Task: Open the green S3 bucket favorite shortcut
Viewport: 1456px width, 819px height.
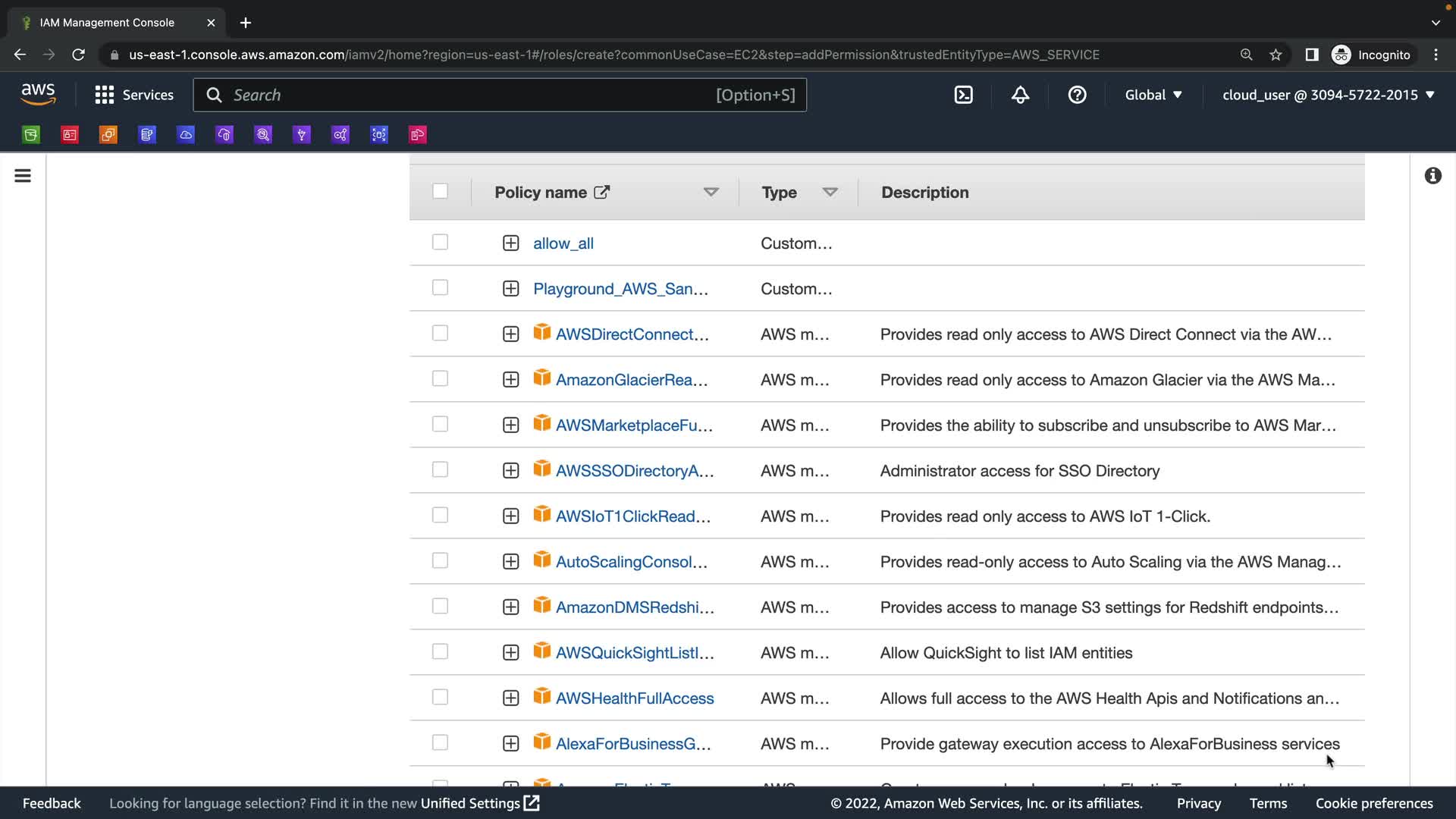Action: point(31,135)
